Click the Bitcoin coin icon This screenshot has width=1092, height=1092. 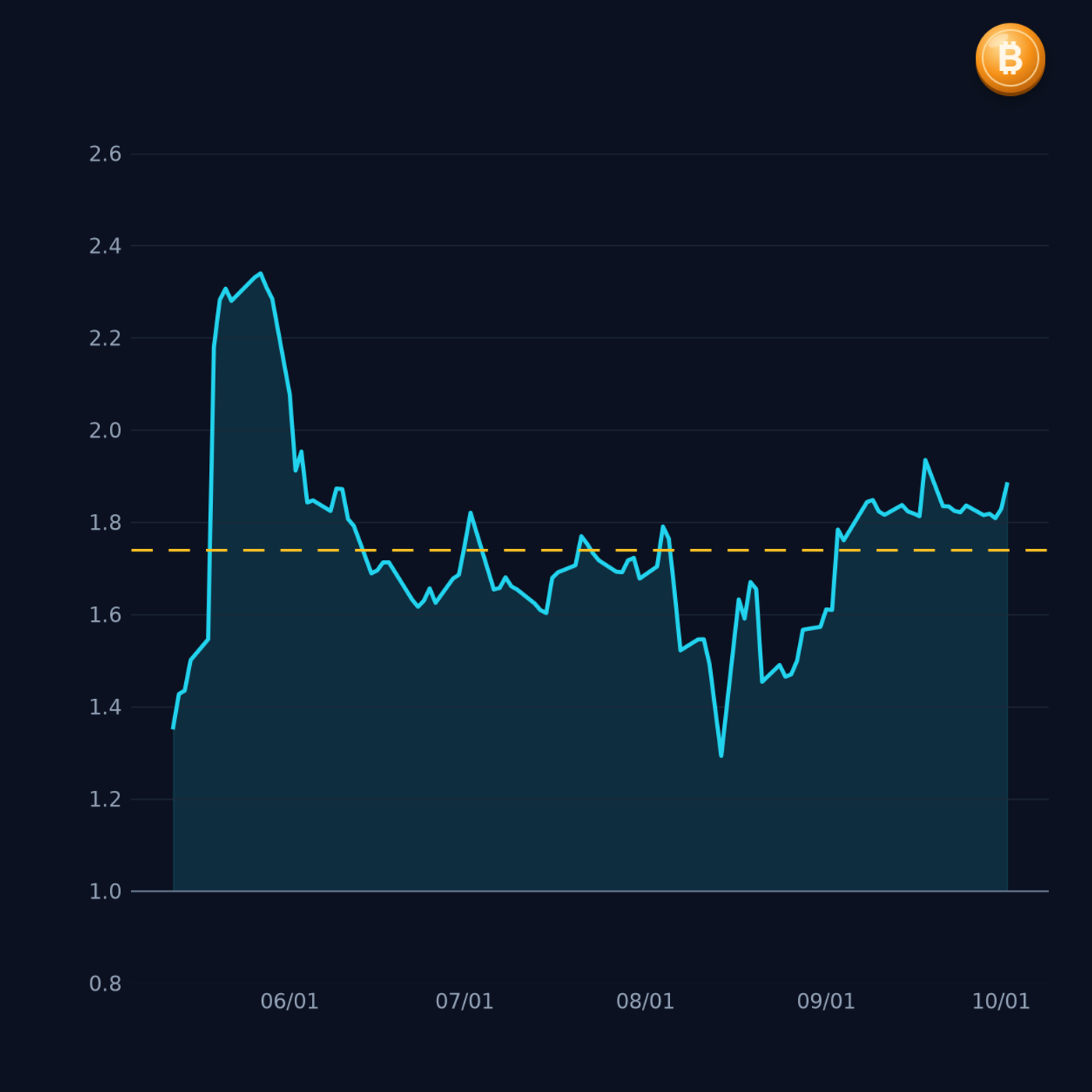click(1010, 59)
